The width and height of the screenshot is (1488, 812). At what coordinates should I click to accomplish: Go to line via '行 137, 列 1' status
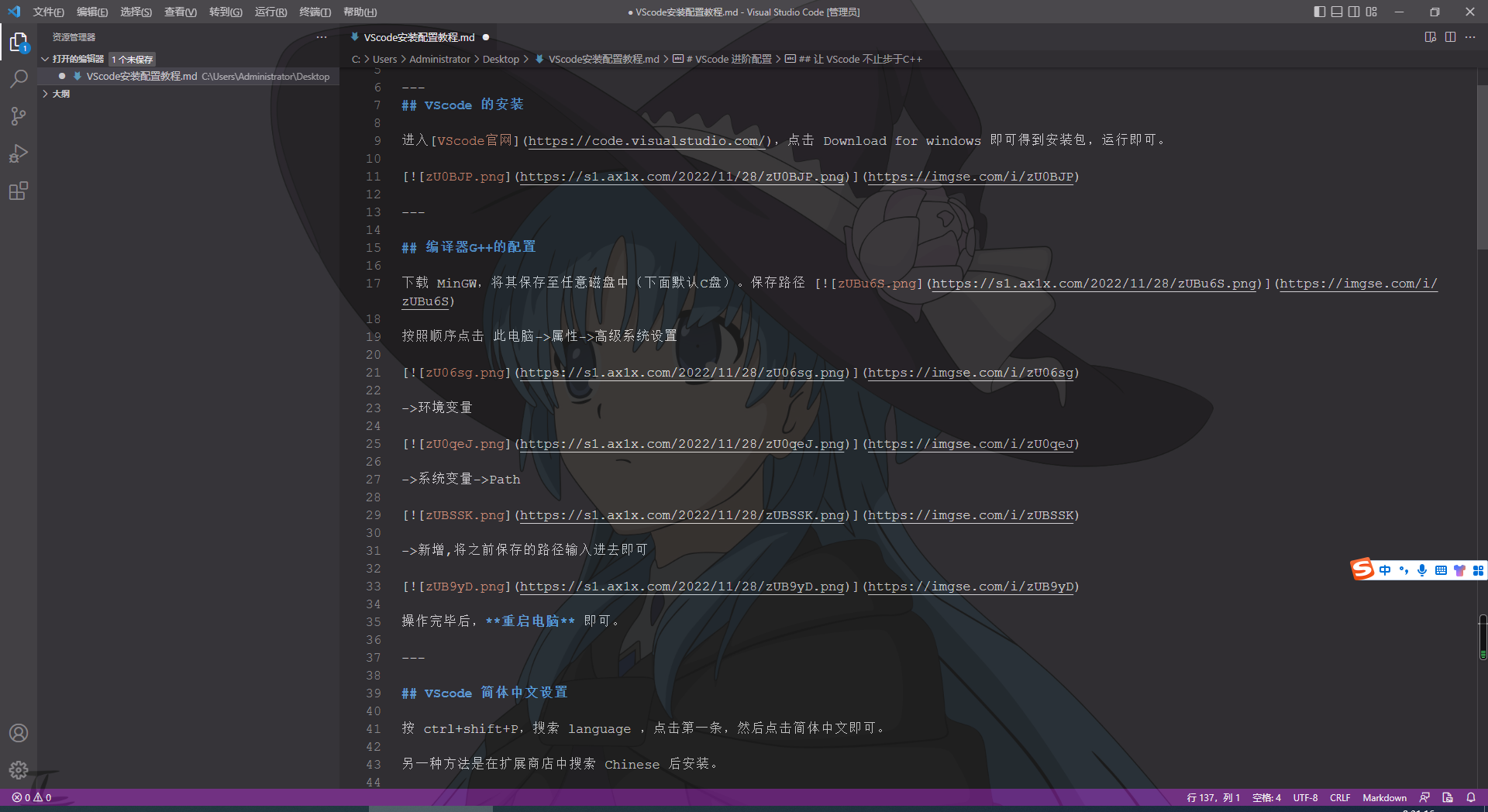(1213, 797)
